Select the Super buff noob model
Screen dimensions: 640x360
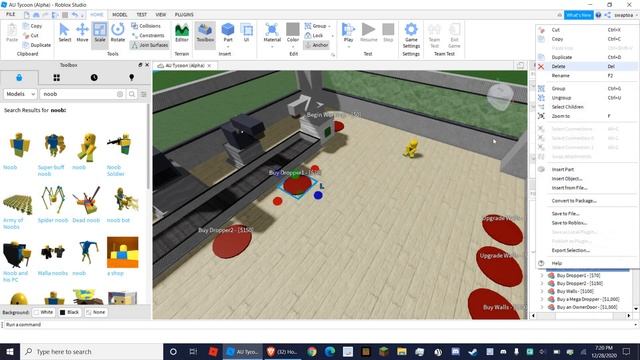(53, 153)
